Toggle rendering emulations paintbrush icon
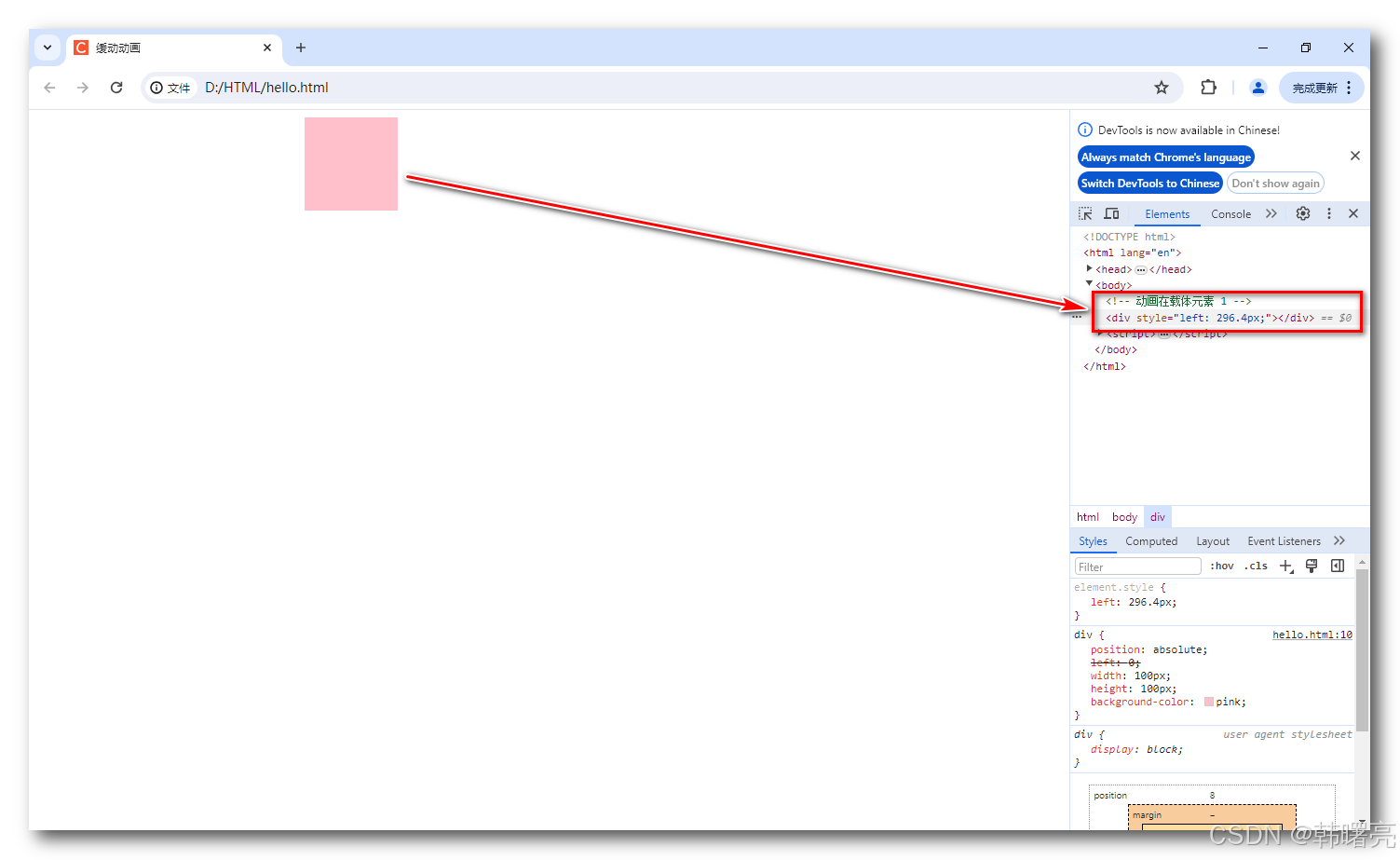The width and height of the screenshot is (1400, 860). [x=1312, y=566]
